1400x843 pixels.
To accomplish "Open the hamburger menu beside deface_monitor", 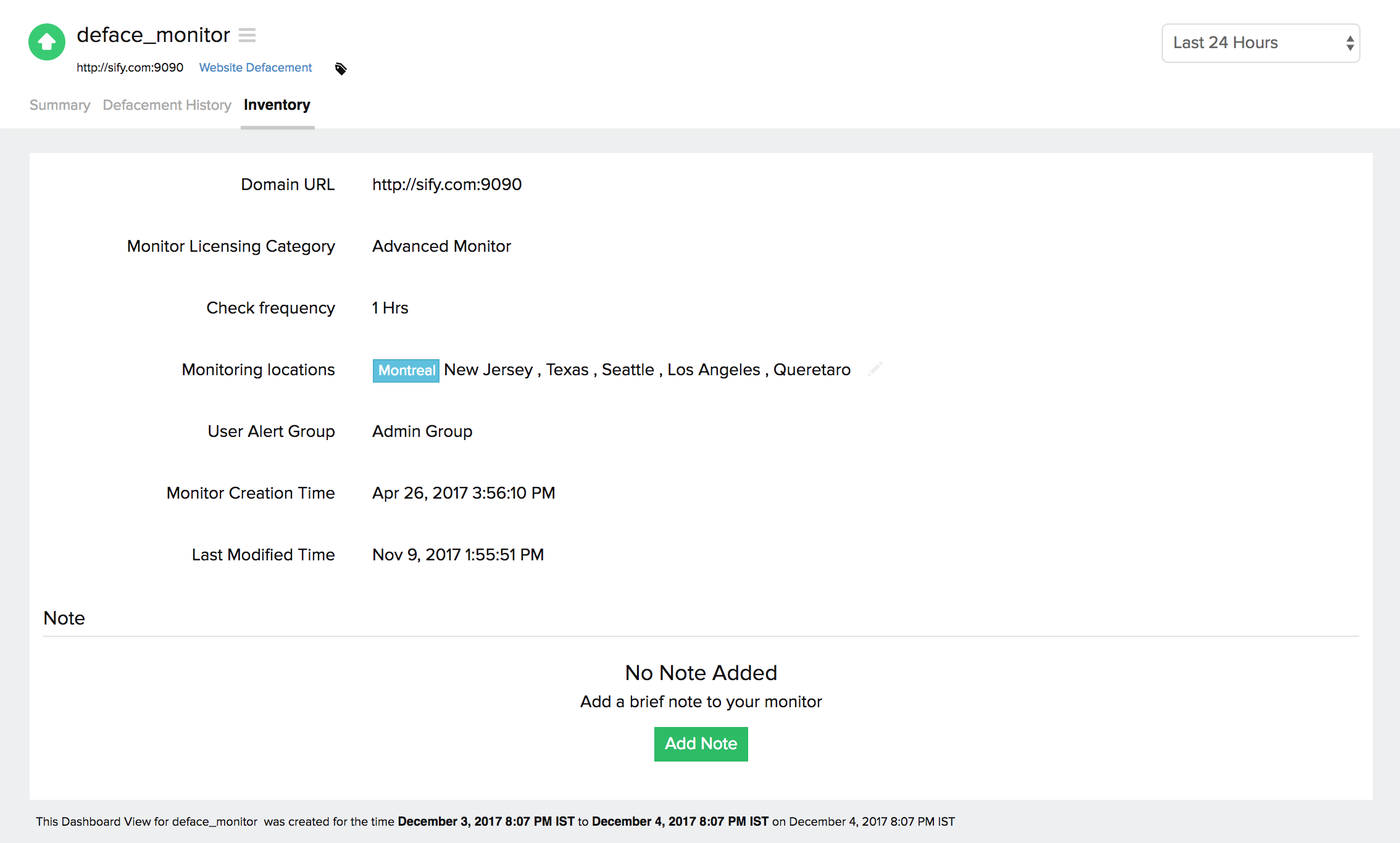I will [247, 35].
